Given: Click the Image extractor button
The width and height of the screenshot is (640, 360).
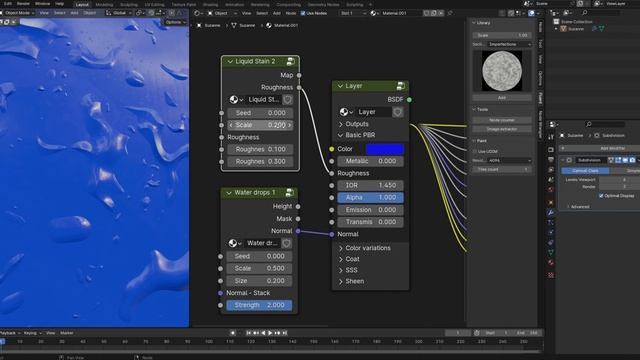Looking at the screenshot, I should [x=502, y=129].
